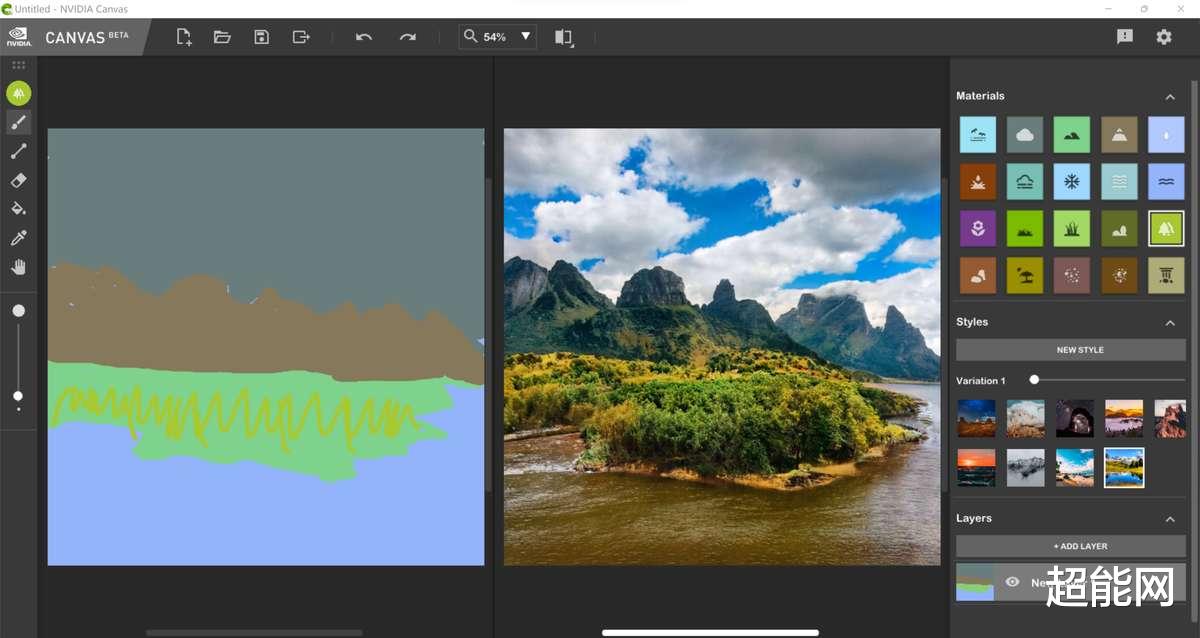Pick the bright green bush material
Screen dimensions: 1200x638
tap(1025, 228)
